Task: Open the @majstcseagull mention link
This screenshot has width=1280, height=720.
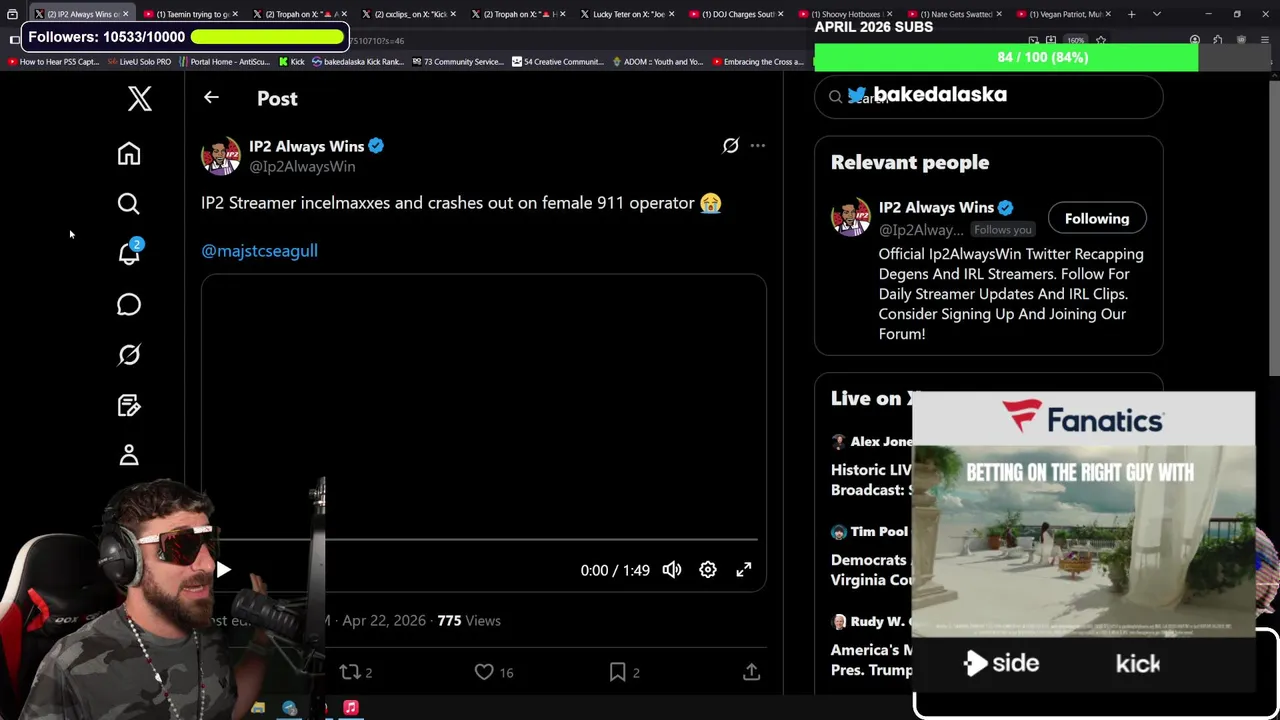Action: pos(260,251)
